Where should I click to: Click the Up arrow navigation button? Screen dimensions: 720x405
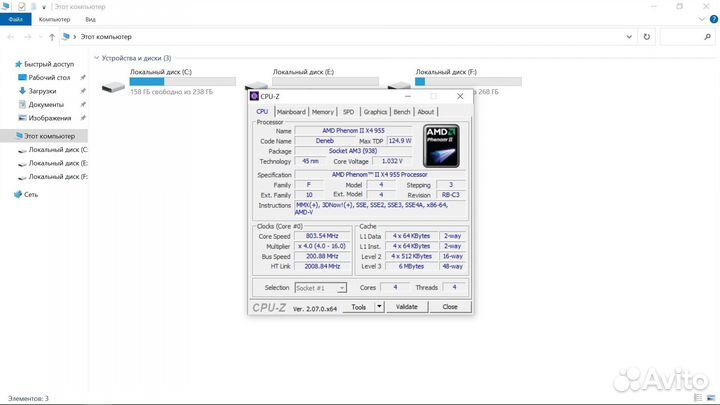49,37
